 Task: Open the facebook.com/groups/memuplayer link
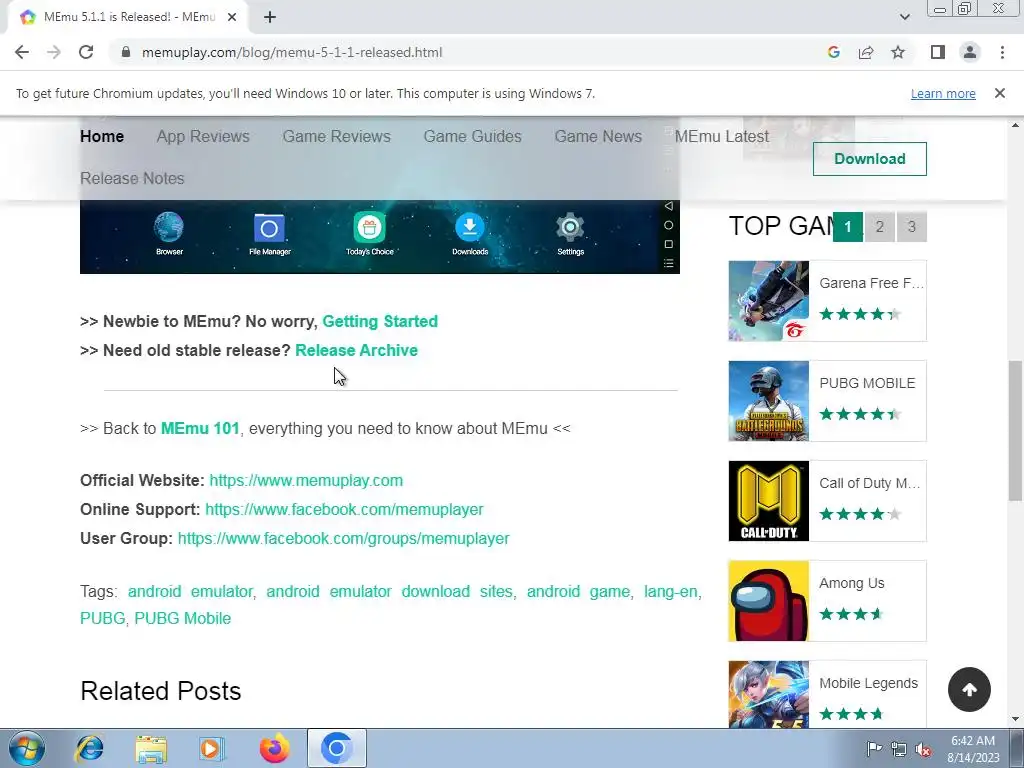point(344,538)
